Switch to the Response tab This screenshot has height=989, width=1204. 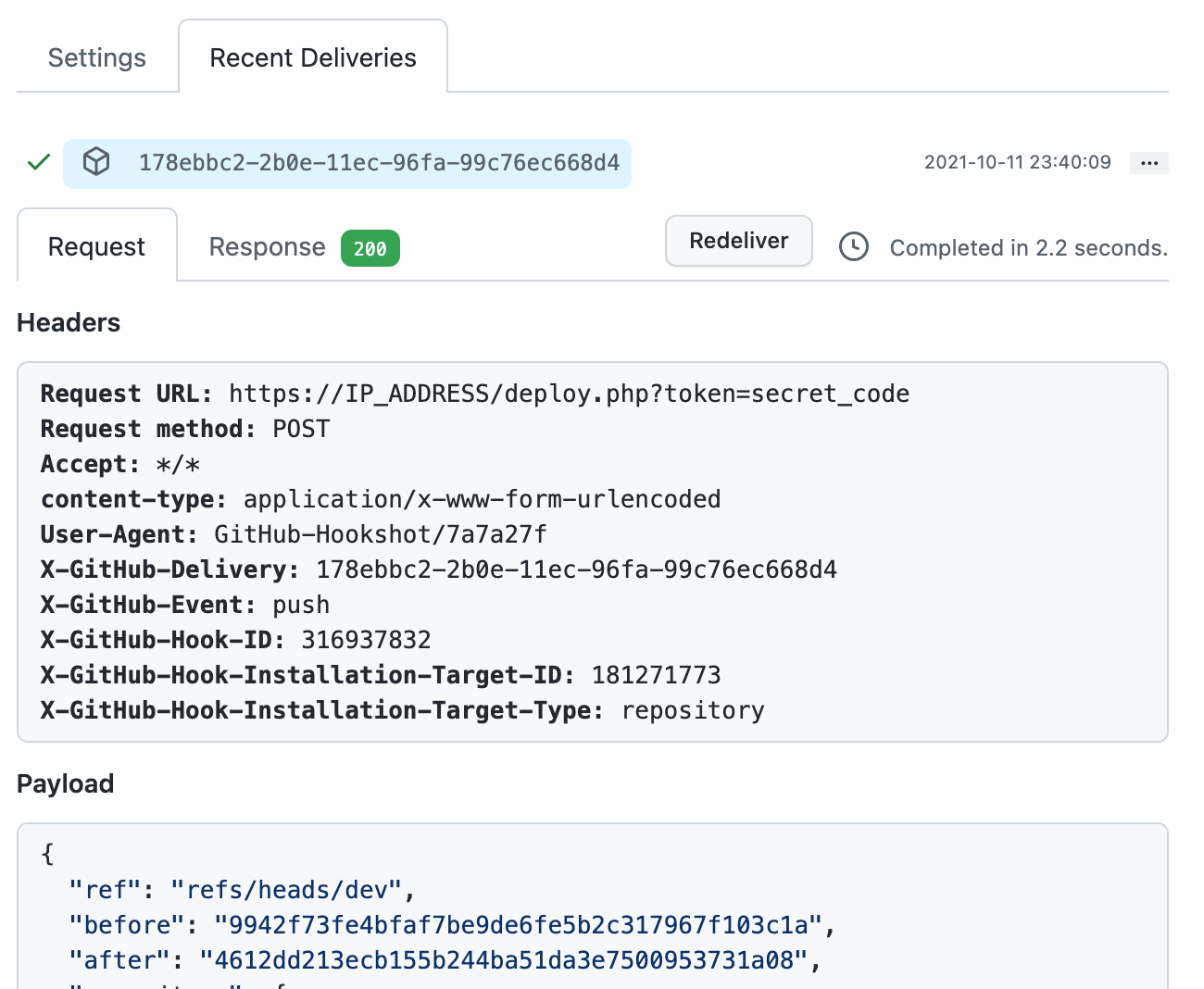pos(267,246)
